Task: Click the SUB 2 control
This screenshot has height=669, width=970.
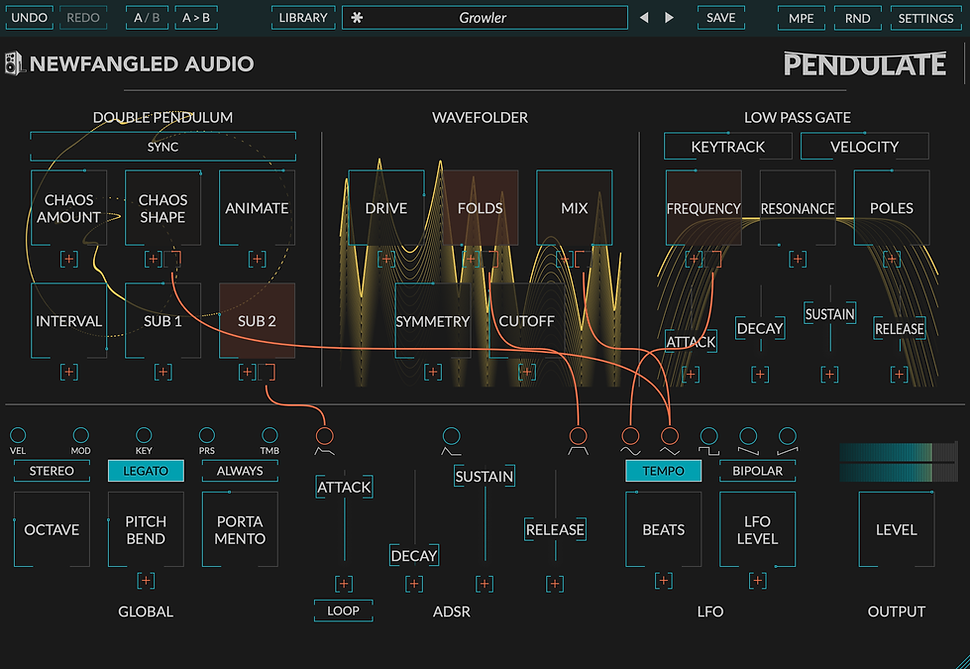Action: (257, 321)
